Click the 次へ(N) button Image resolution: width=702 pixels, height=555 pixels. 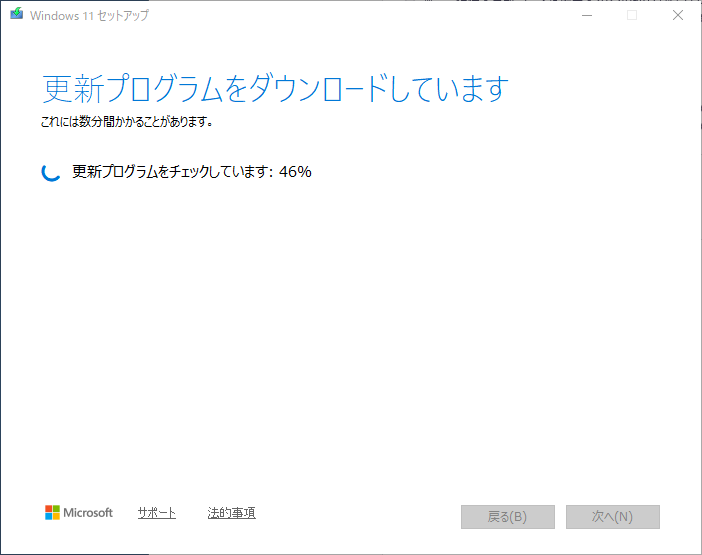coord(612,517)
